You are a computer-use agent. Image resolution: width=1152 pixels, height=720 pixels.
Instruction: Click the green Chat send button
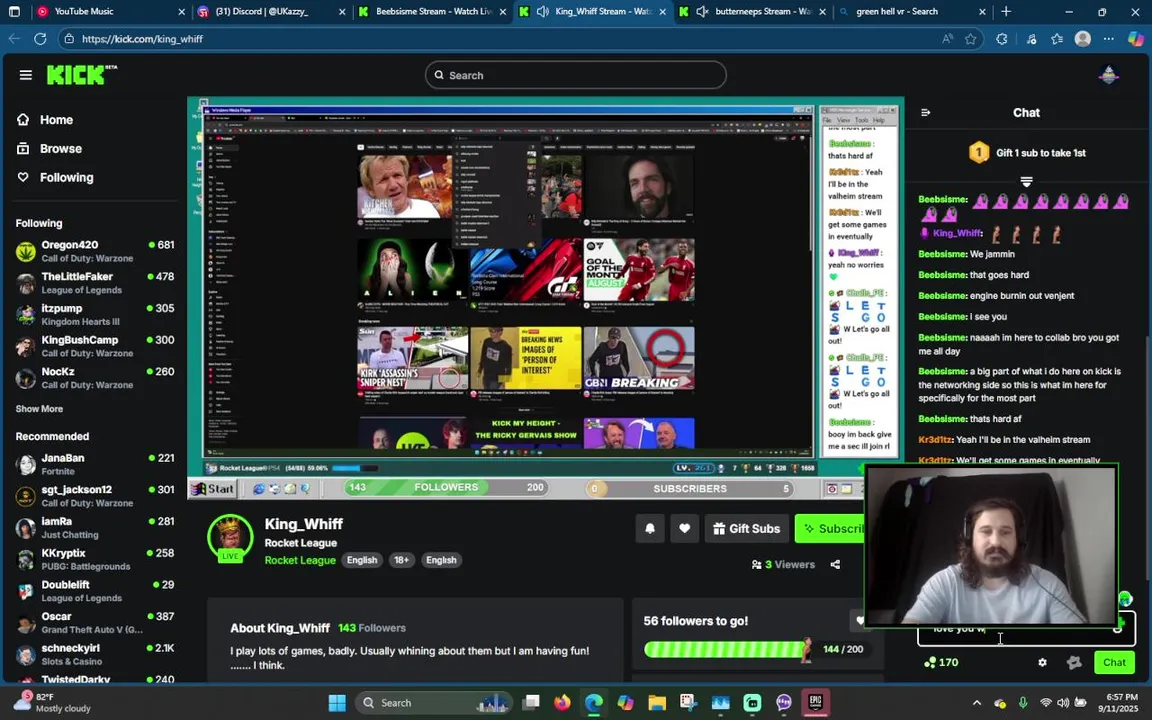tap(1114, 662)
